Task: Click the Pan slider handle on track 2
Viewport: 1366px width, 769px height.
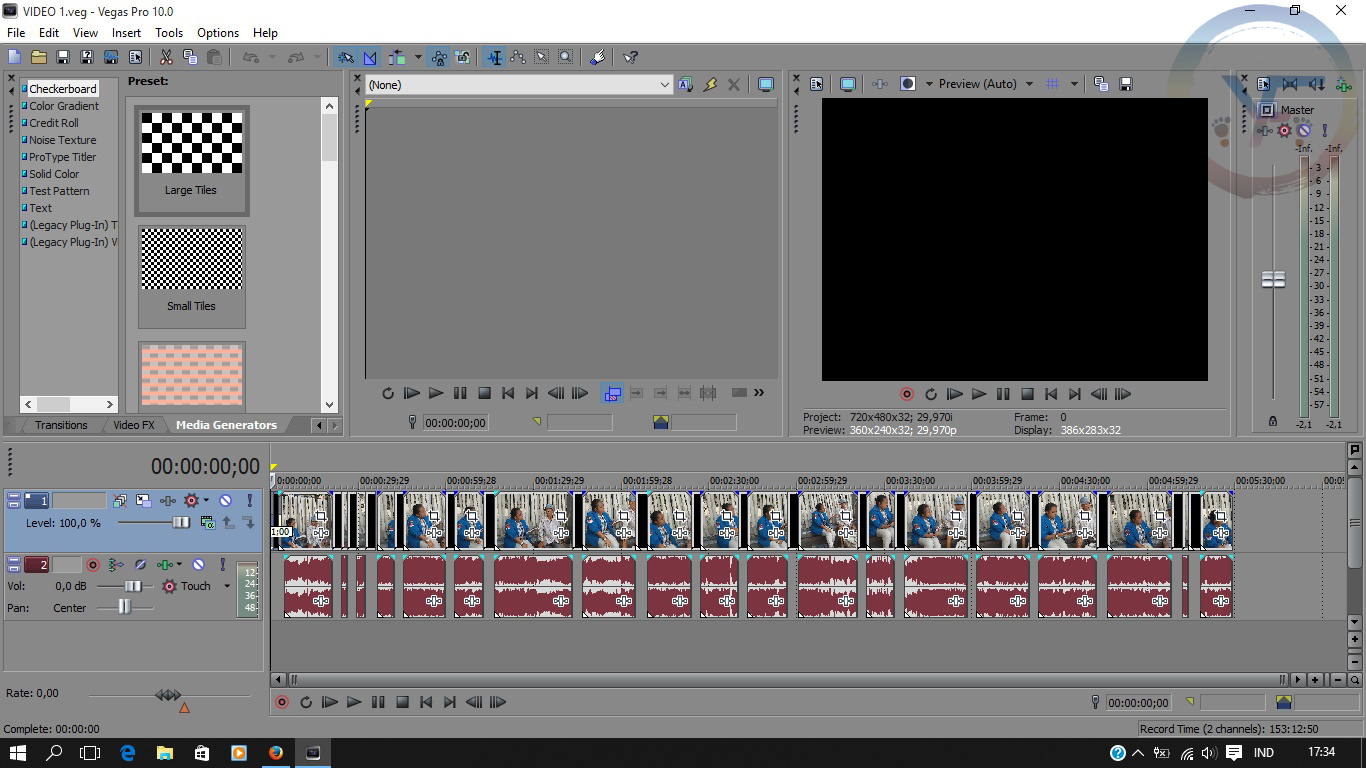Action: click(124, 606)
